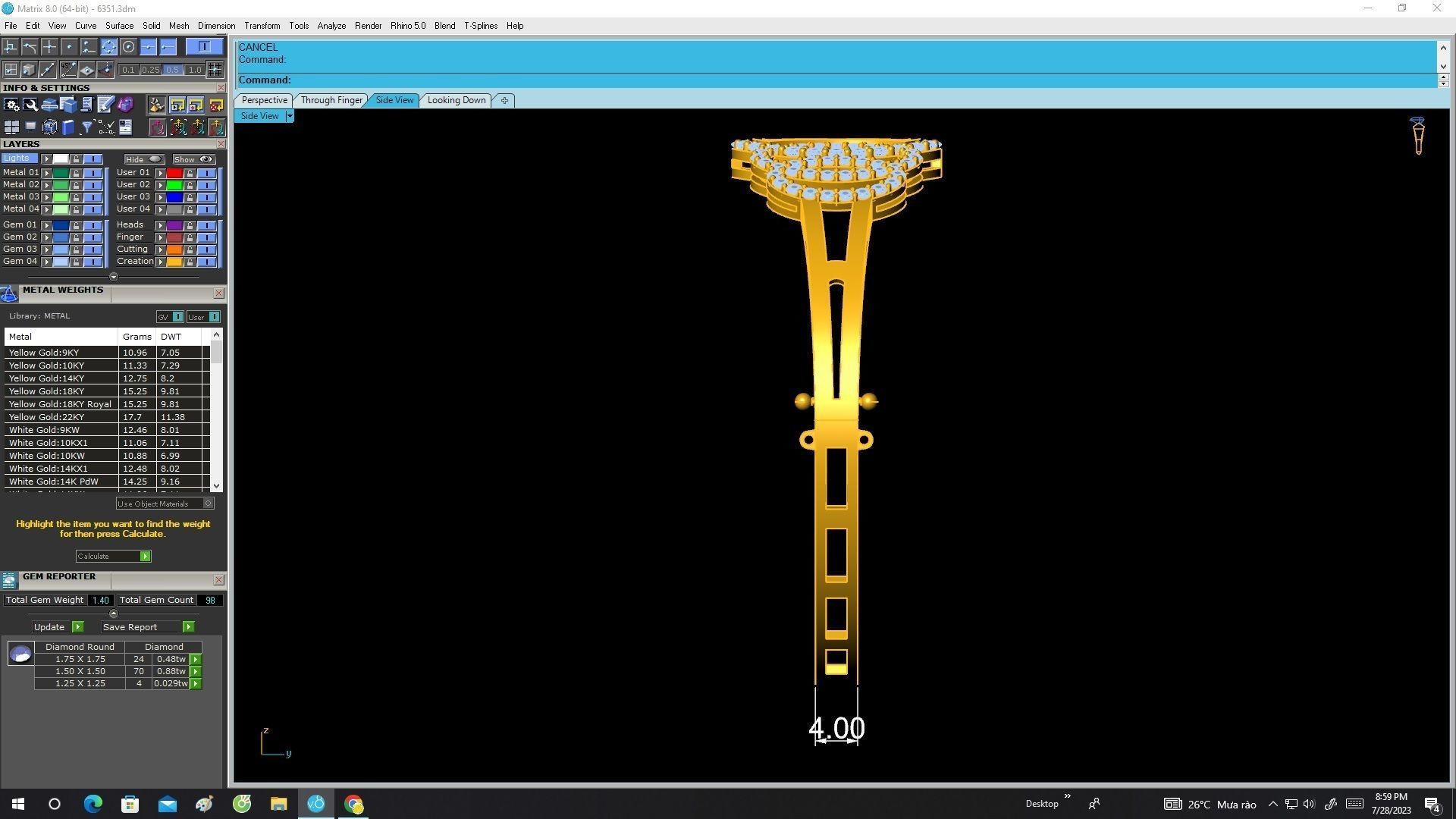
Task: Expand 1.25 X 1.25 diamond row arrow
Action: [196, 684]
